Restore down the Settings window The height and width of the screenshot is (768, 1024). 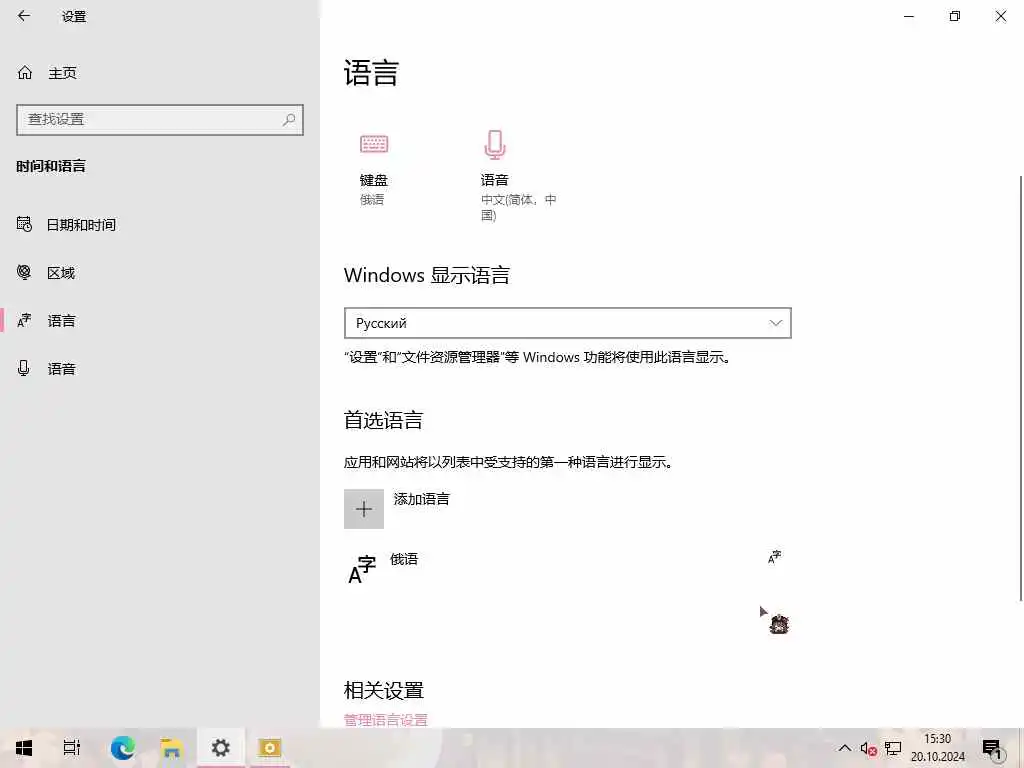(955, 16)
